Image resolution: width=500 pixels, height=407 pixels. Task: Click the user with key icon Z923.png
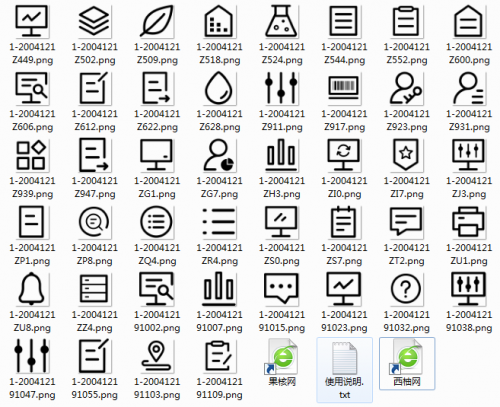406,88
